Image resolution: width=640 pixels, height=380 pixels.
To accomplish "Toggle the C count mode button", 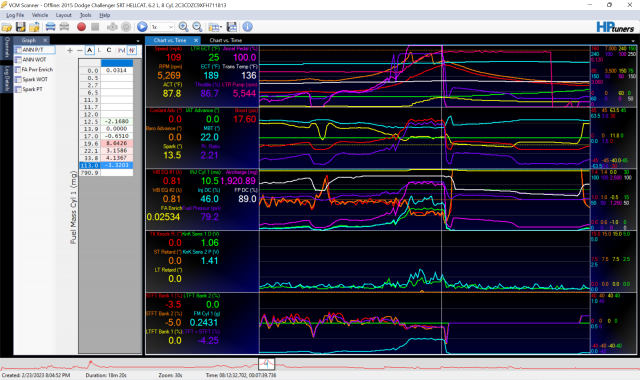I will click(x=109, y=50).
